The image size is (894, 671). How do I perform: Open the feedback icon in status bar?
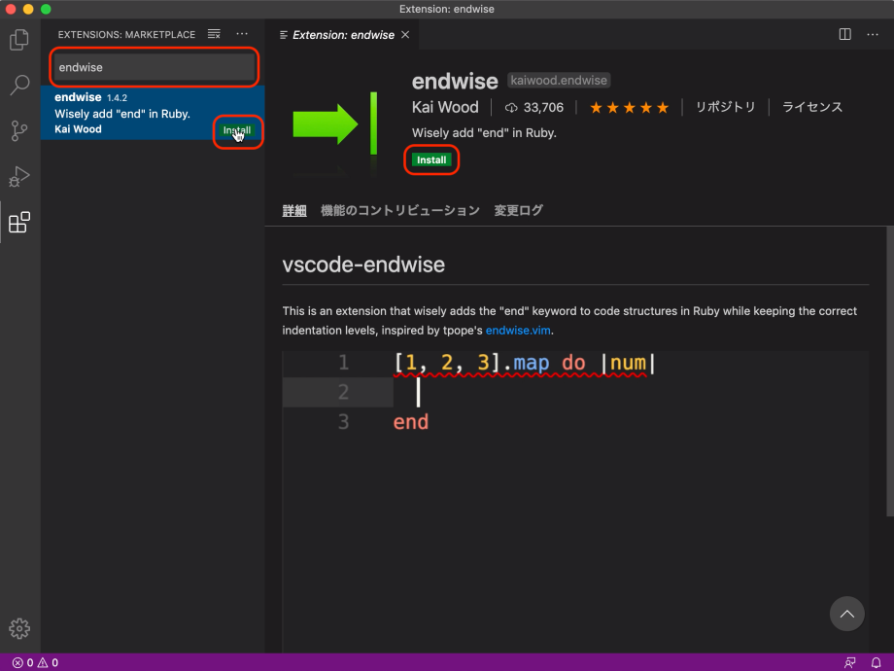(x=850, y=662)
